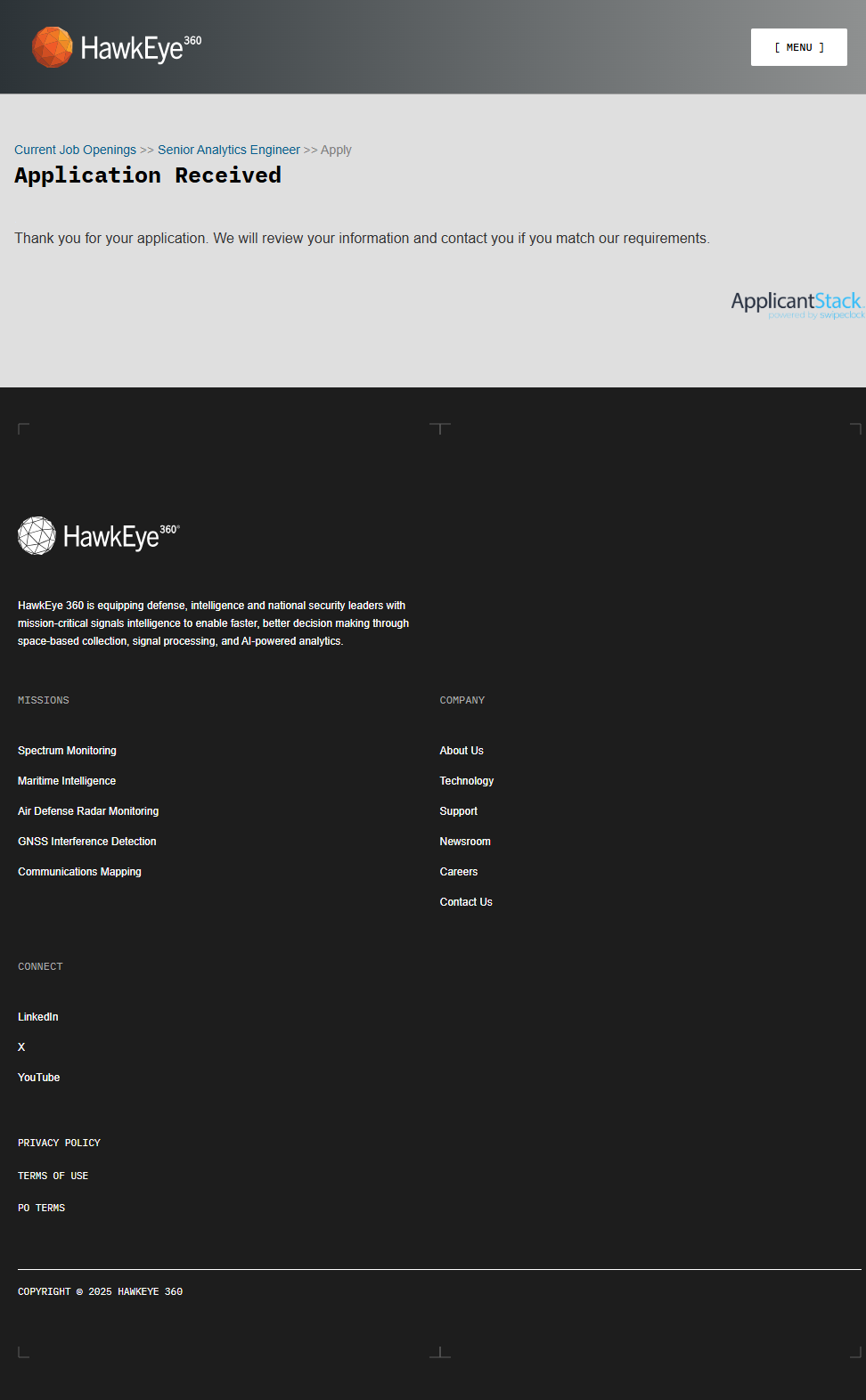This screenshot has width=866, height=1400.
Task: Select Air Defense Radar Monitoring link
Action: 88,811
